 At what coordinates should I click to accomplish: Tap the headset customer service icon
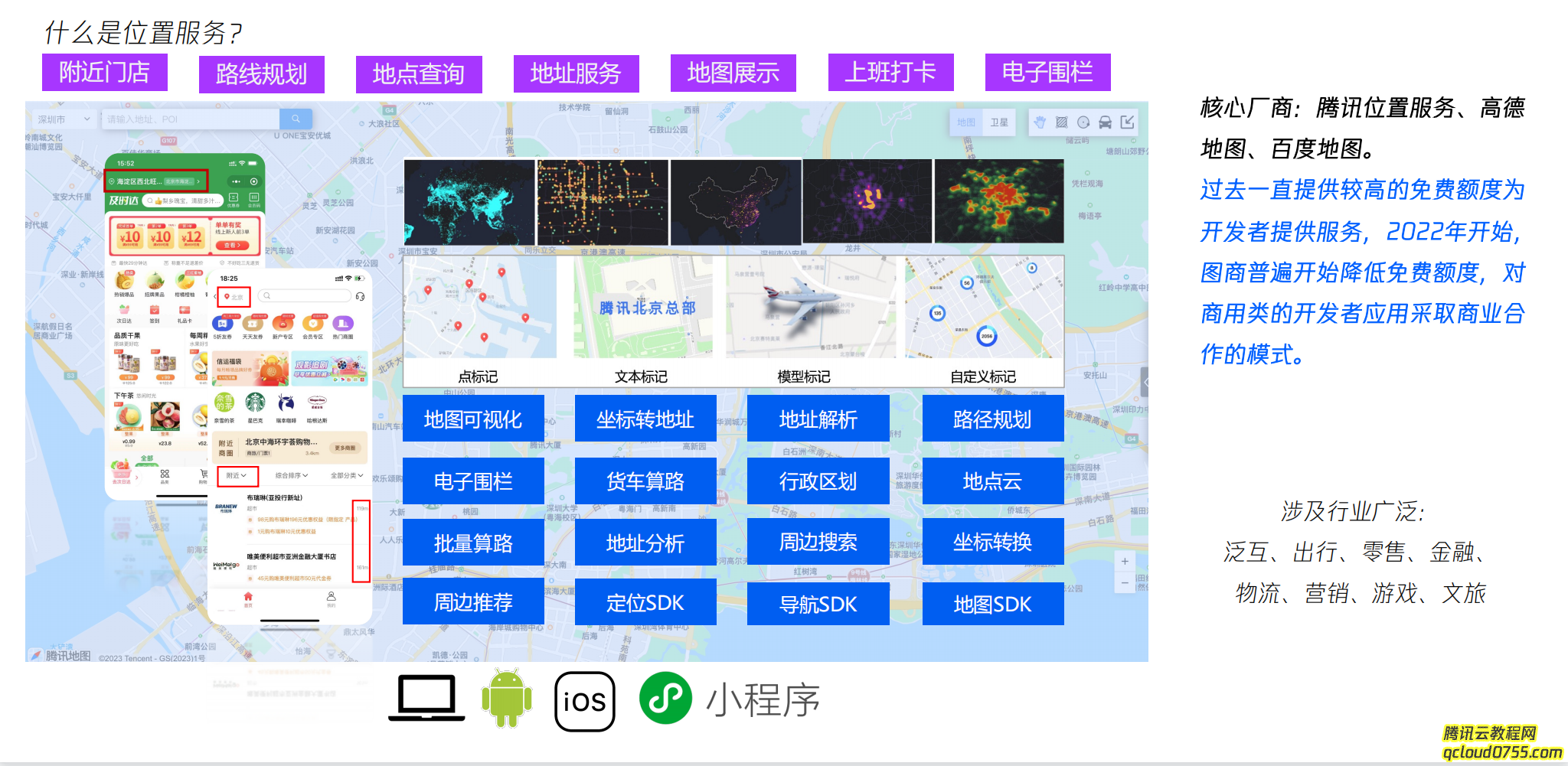click(x=360, y=296)
